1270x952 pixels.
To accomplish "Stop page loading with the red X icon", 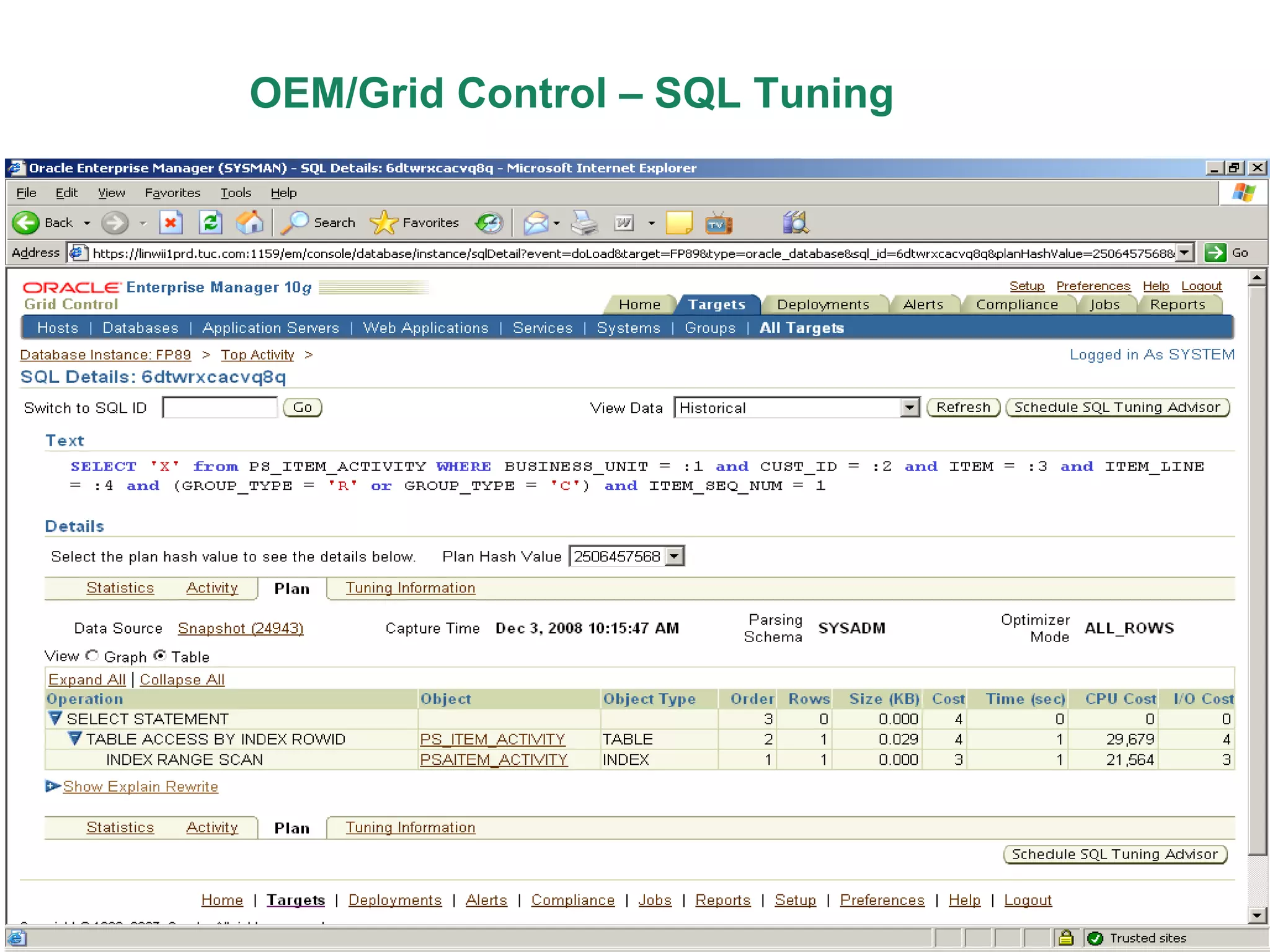I will 171,223.
